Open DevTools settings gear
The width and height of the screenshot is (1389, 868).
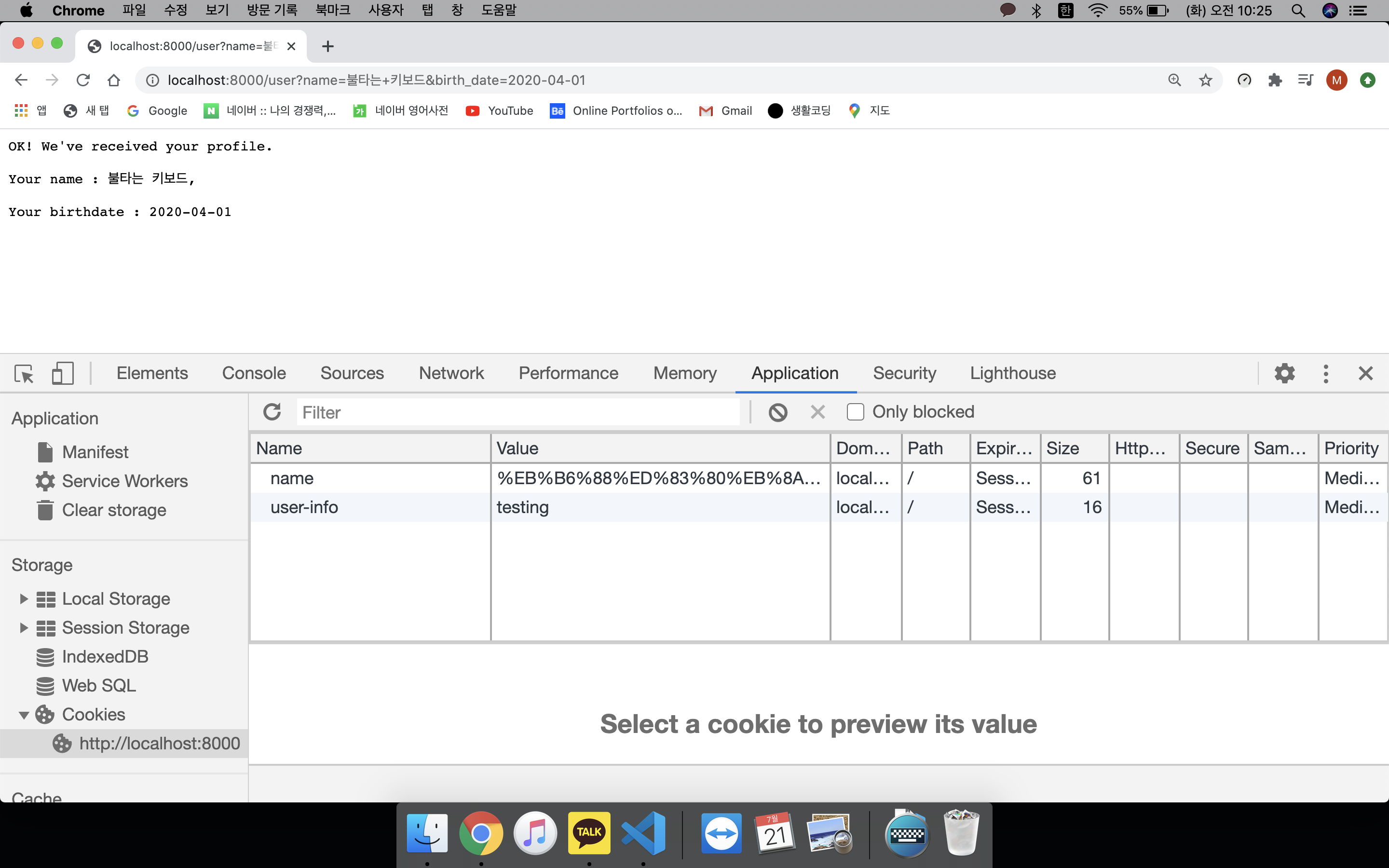pos(1284,374)
